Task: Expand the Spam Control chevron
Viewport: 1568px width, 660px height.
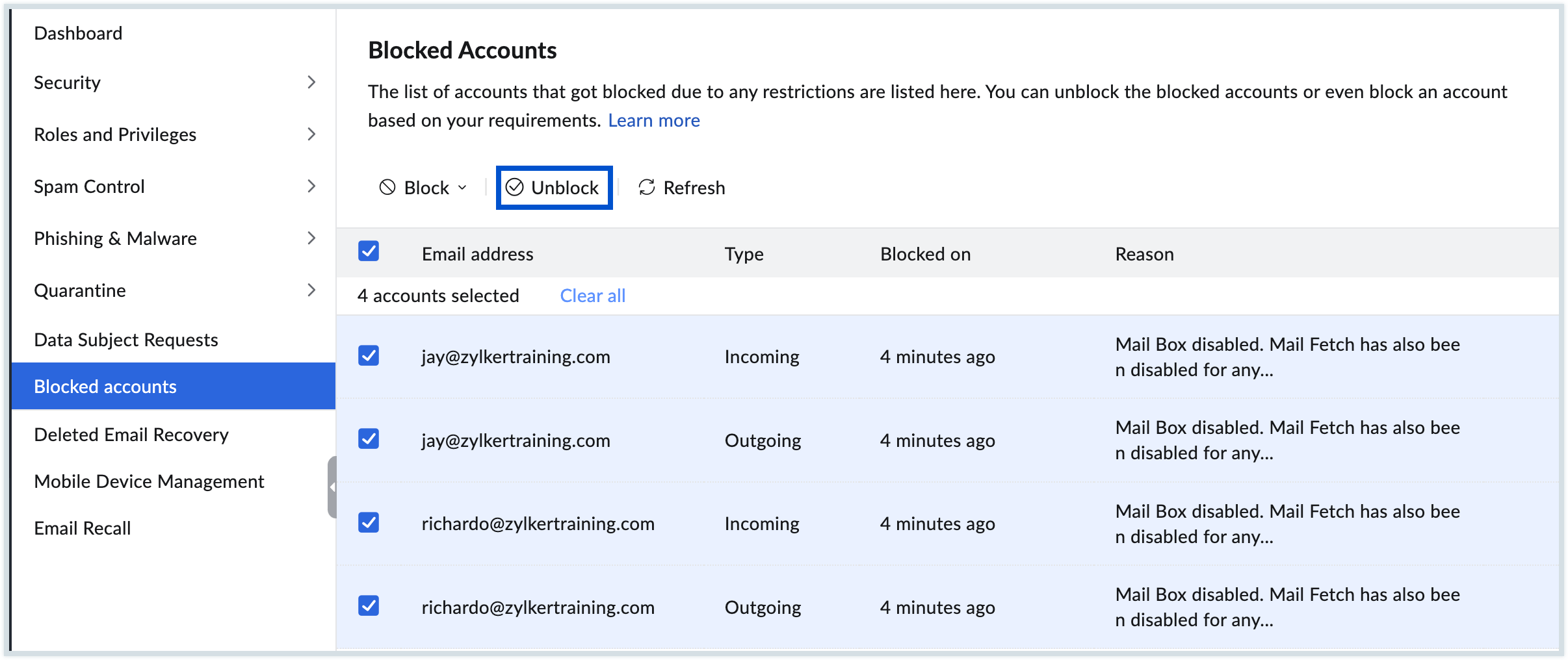Action: click(x=311, y=186)
